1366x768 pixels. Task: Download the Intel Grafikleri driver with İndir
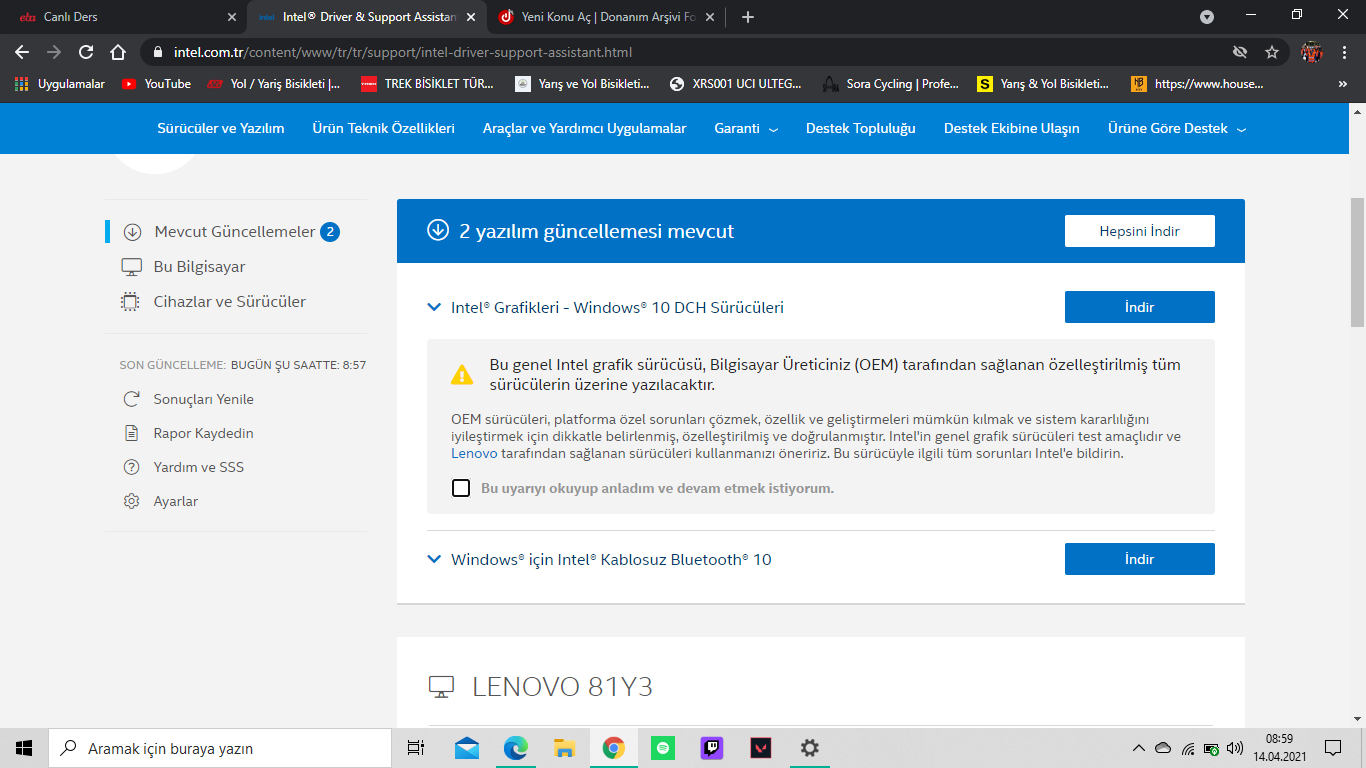(1140, 307)
